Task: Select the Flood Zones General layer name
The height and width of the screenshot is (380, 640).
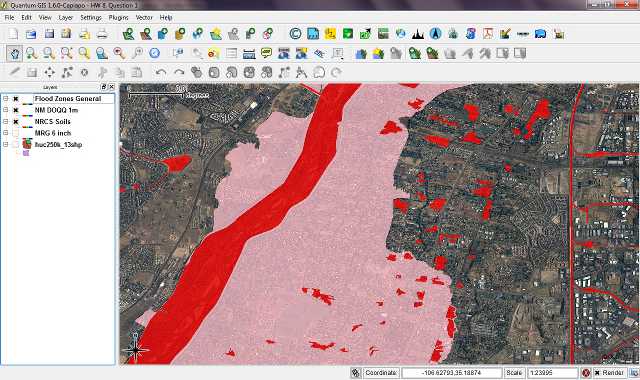Action: click(68, 99)
